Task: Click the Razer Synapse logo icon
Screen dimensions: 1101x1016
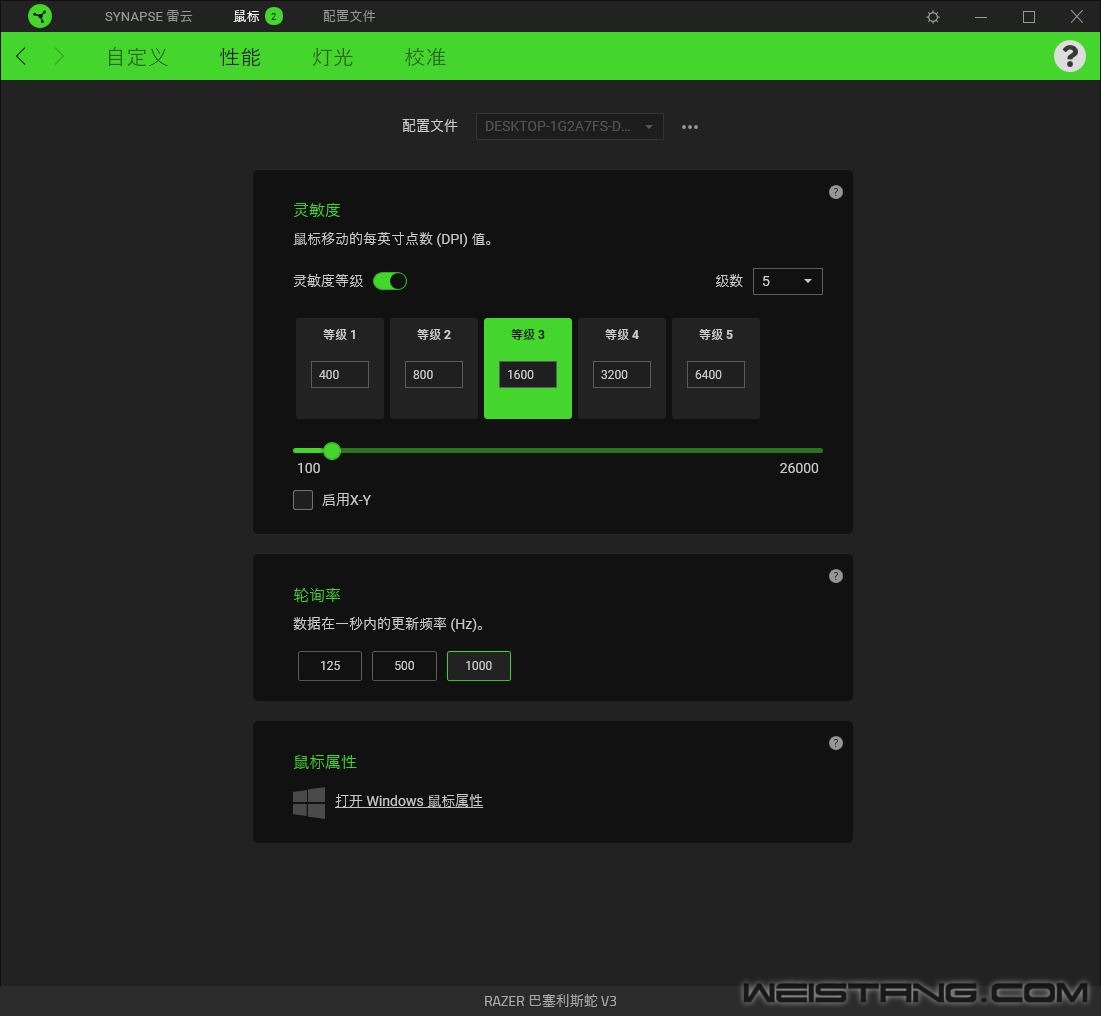Action: pyautogui.click(x=40, y=16)
